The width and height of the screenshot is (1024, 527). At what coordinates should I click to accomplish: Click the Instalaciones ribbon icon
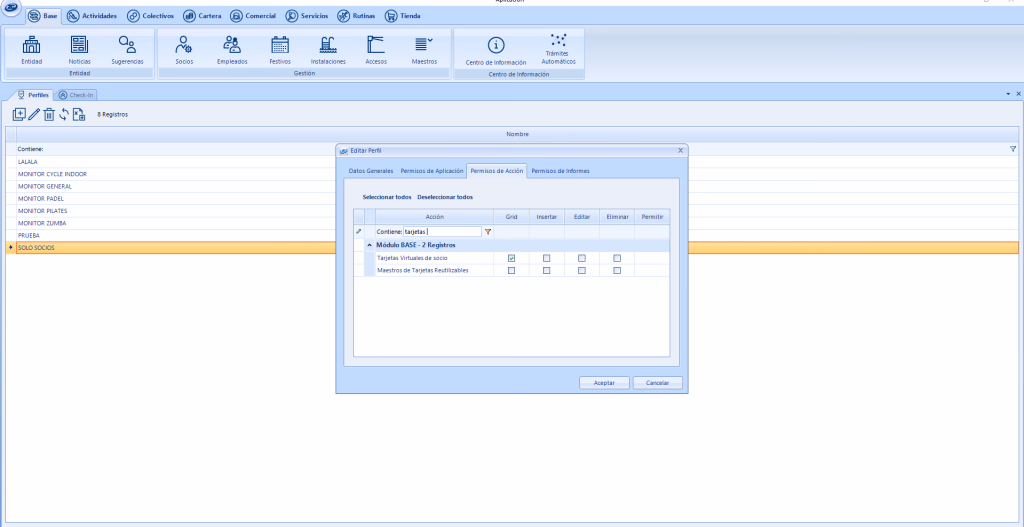[x=328, y=48]
